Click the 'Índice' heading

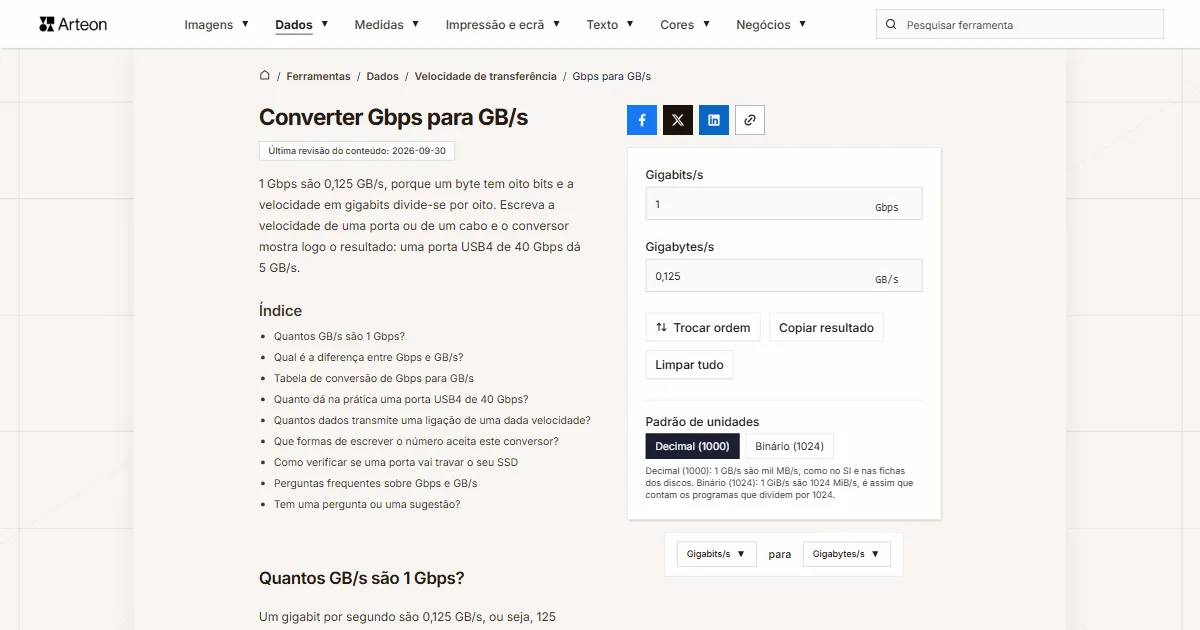280,311
